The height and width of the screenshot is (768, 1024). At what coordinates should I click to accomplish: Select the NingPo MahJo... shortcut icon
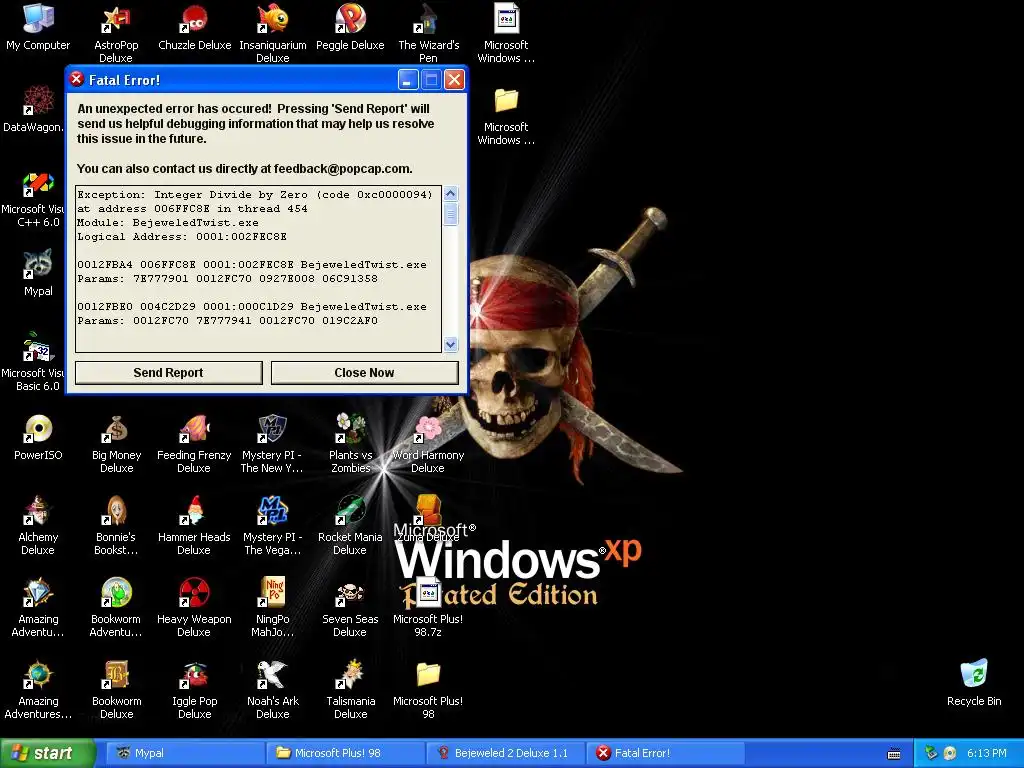[x=272, y=593]
